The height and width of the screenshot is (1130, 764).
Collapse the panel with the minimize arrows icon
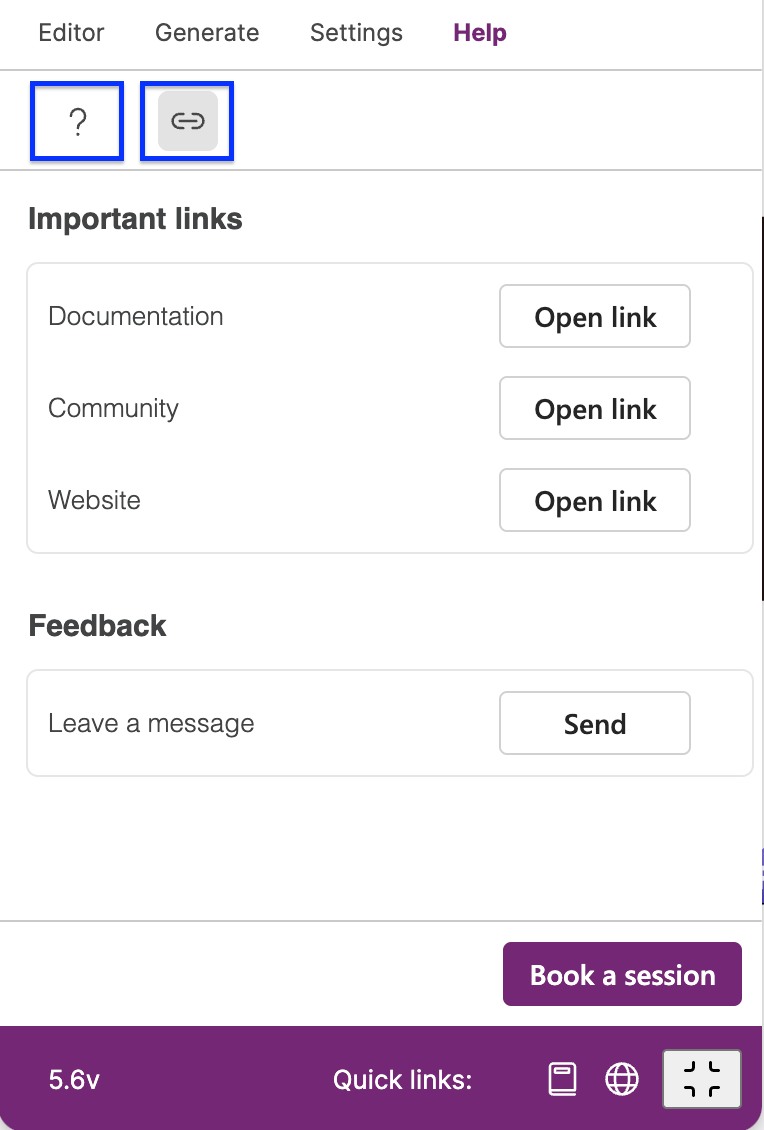[x=701, y=1079]
